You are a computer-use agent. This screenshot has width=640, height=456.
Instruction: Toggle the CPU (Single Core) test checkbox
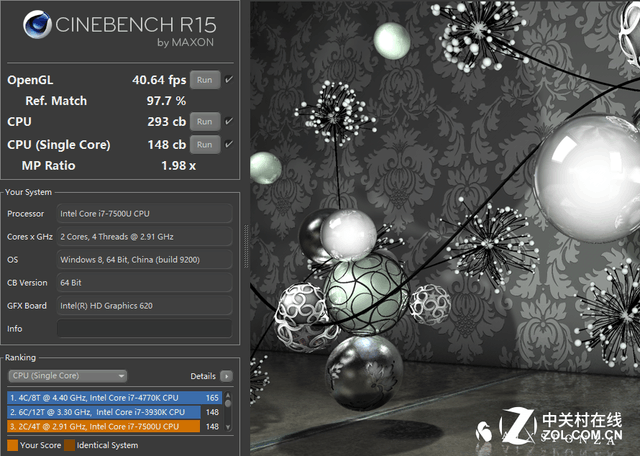coord(229,144)
